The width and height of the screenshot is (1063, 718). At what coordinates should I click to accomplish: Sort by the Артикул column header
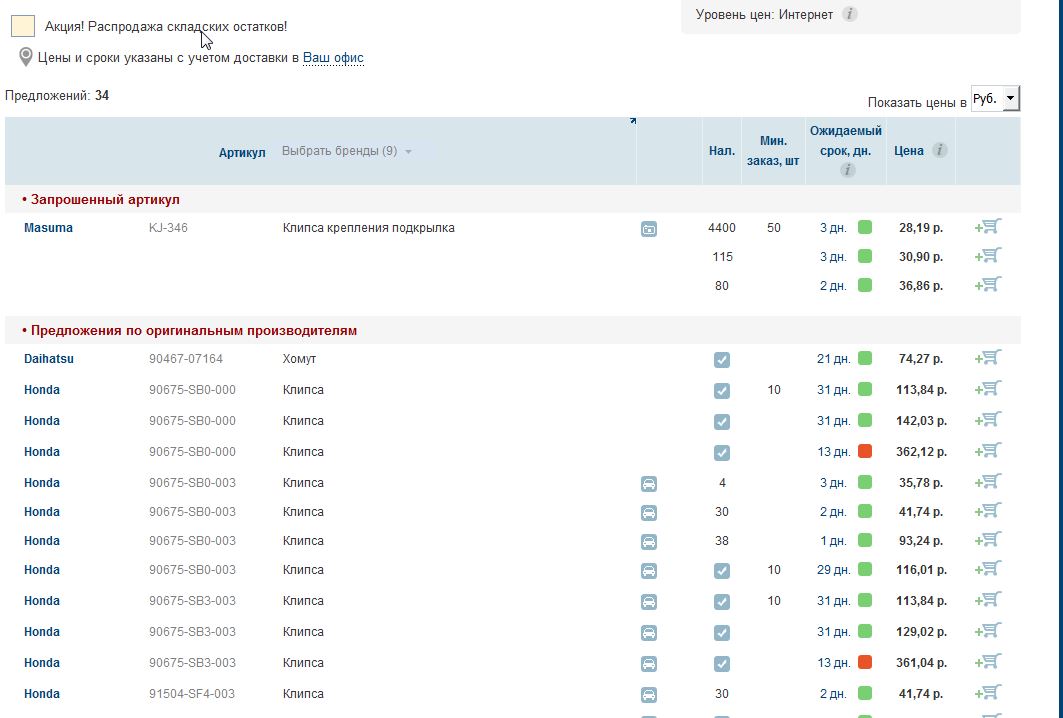(242, 153)
